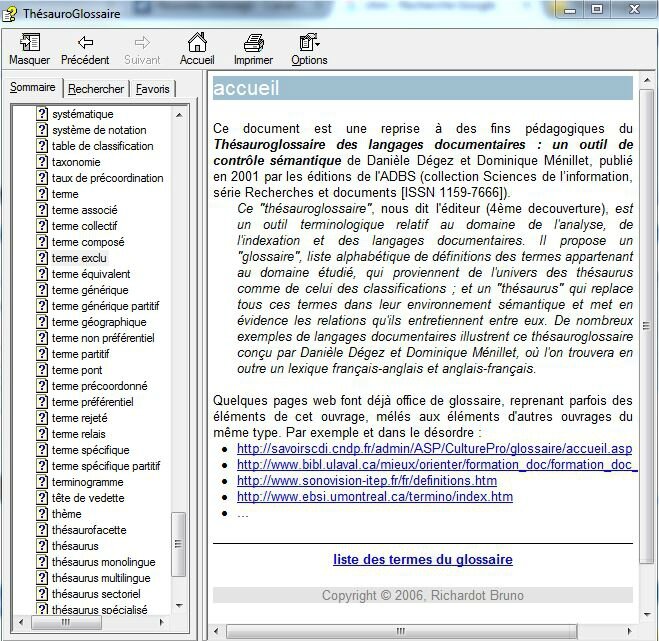Open the Accueil home icon
The width and height of the screenshot is (659, 641).
pos(197,42)
